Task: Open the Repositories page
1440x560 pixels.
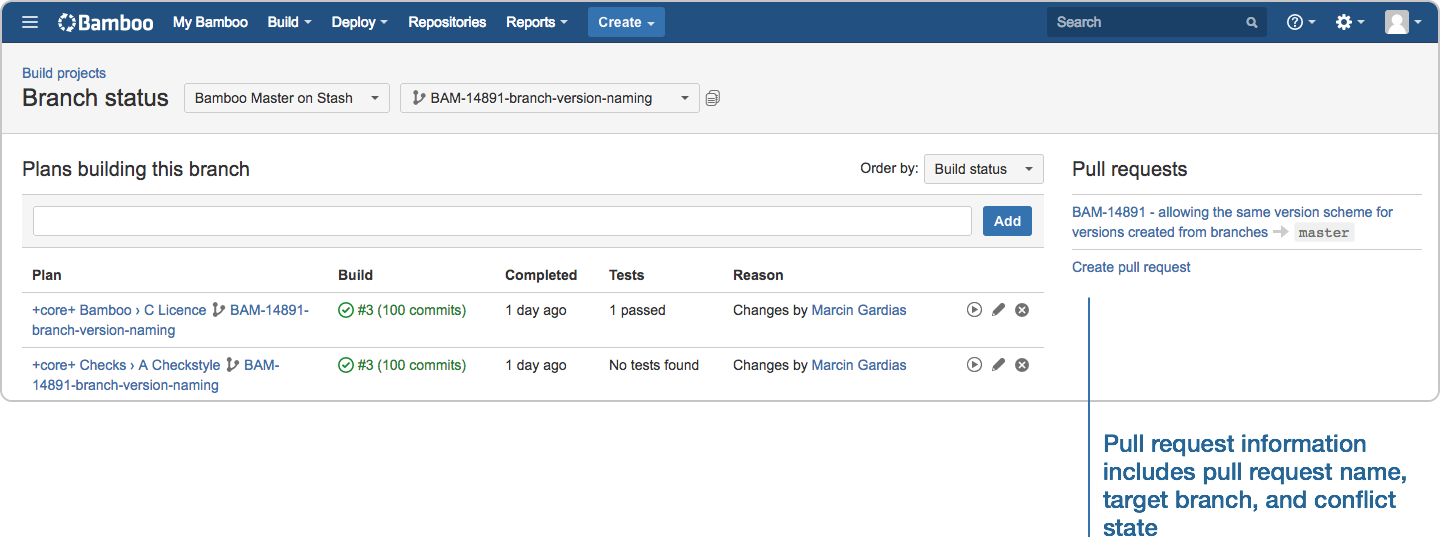Action: coord(447,22)
